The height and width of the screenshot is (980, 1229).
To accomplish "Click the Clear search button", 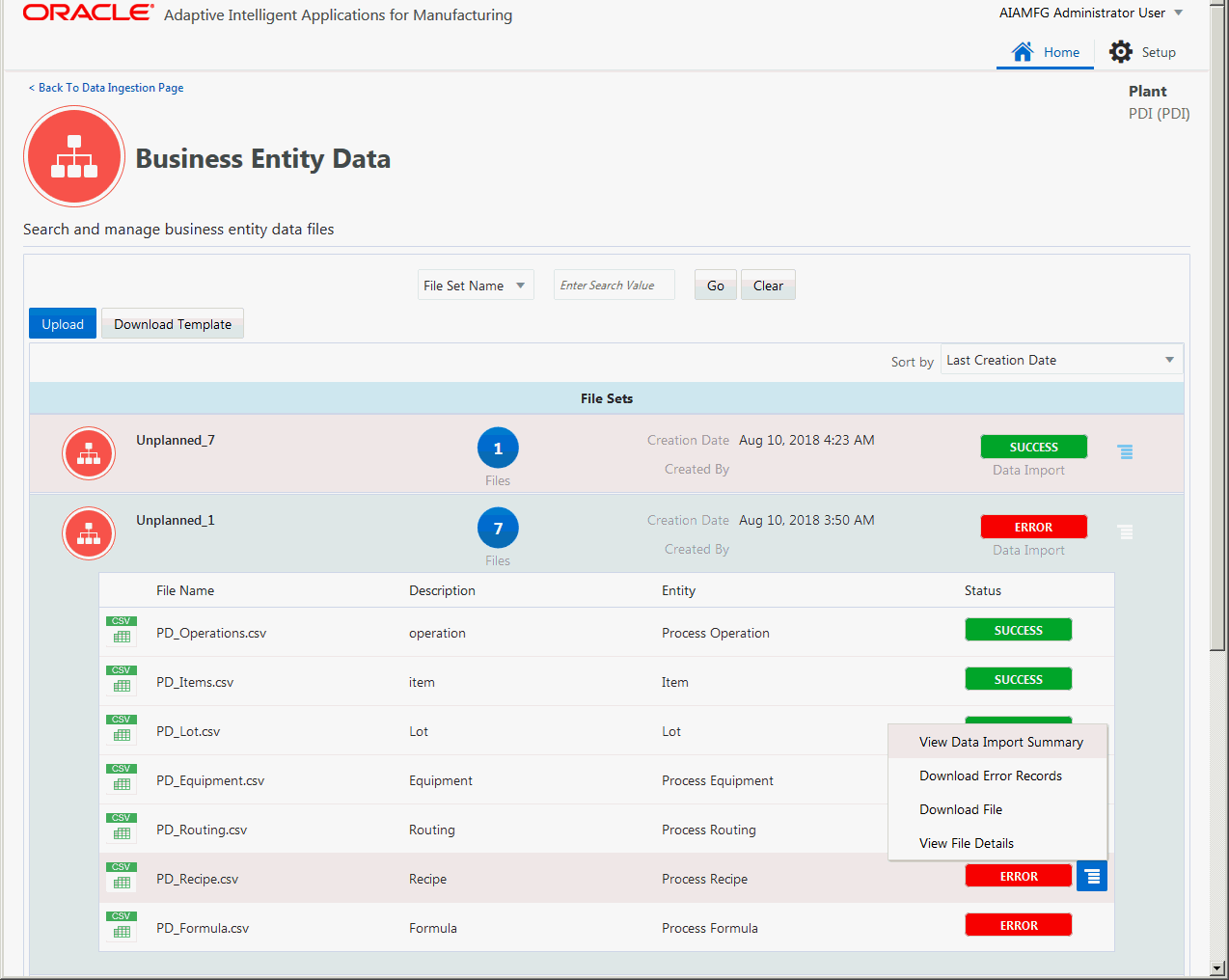I will 768,285.
